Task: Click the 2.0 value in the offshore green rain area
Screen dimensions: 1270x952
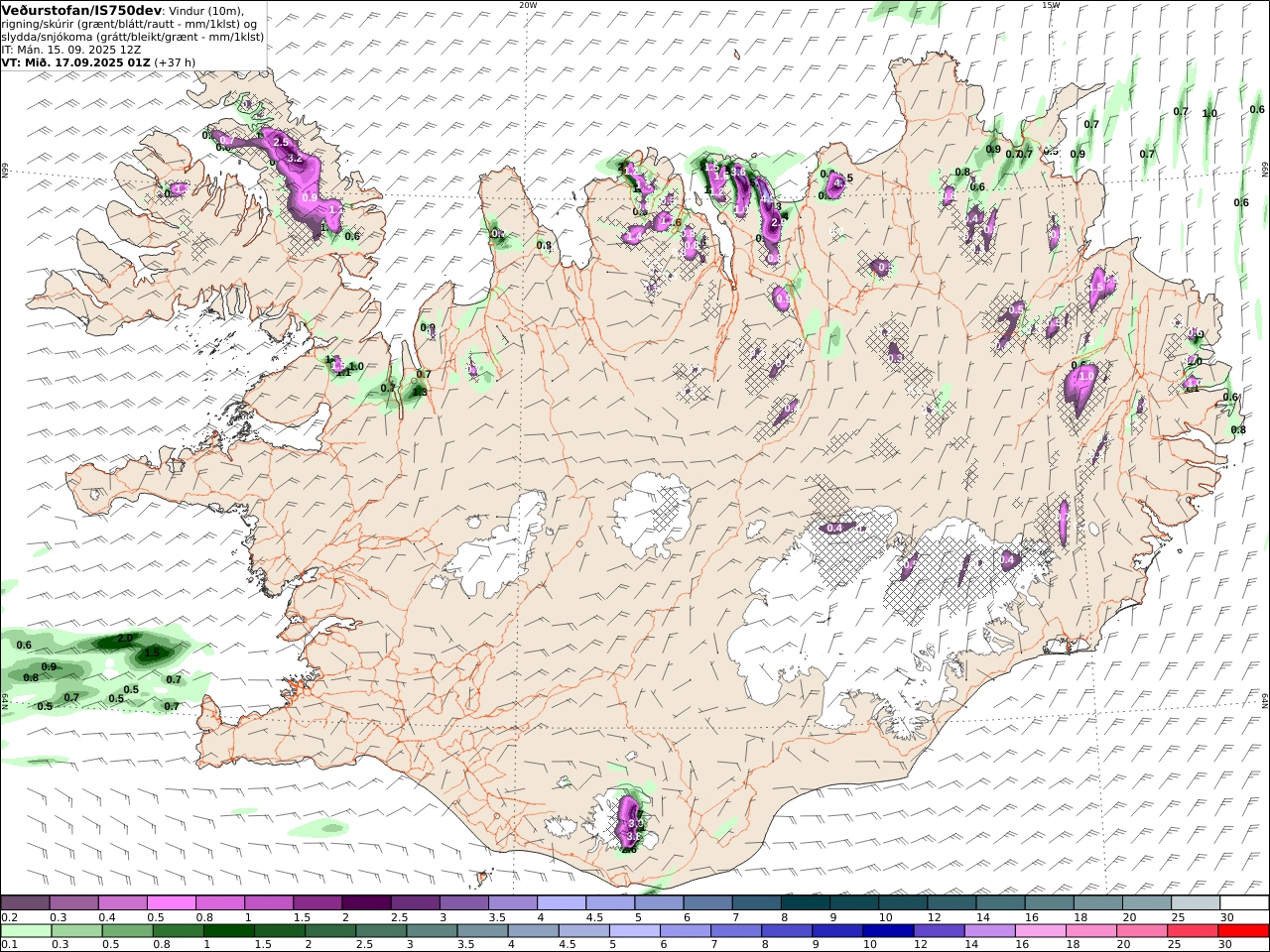Action: pos(125,638)
